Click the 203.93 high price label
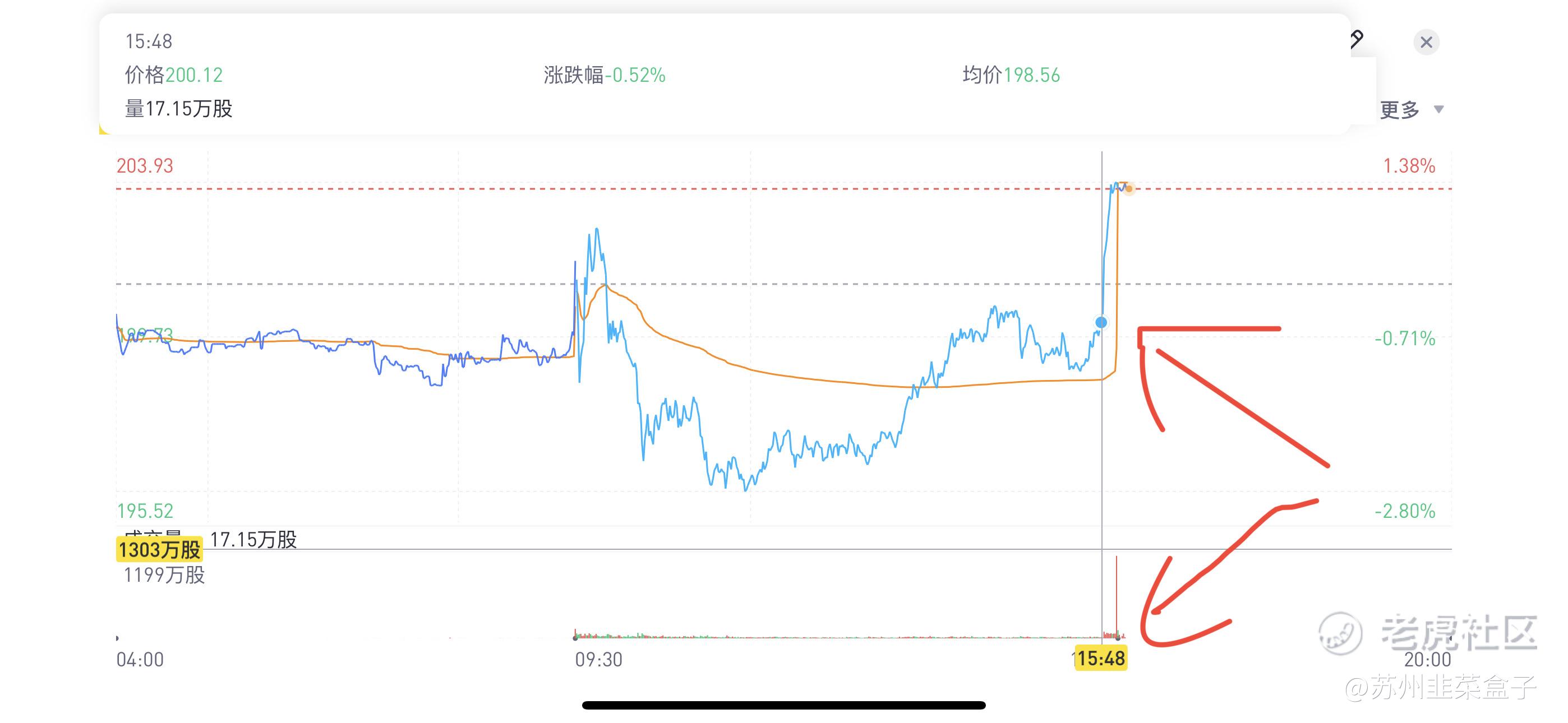The width and height of the screenshot is (1568, 723). pyautogui.click(x=145, y=165)
